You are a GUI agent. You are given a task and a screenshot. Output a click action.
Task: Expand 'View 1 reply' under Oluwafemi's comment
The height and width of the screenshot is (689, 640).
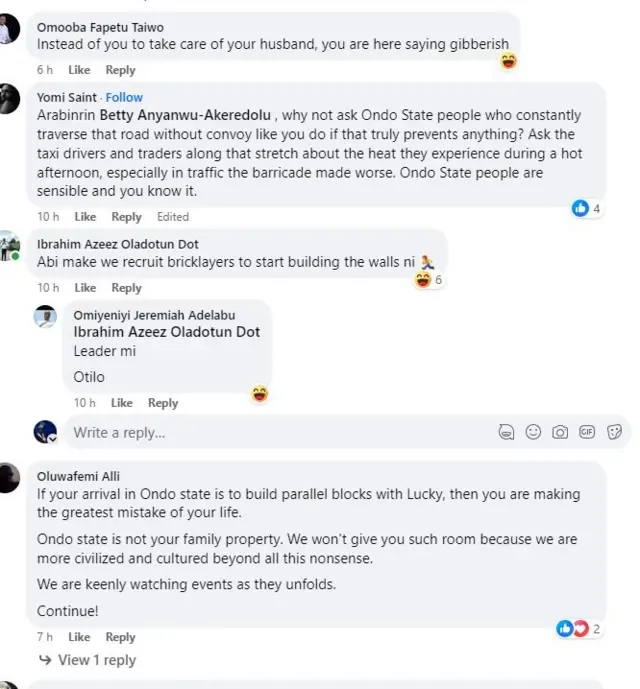[87, 660]
